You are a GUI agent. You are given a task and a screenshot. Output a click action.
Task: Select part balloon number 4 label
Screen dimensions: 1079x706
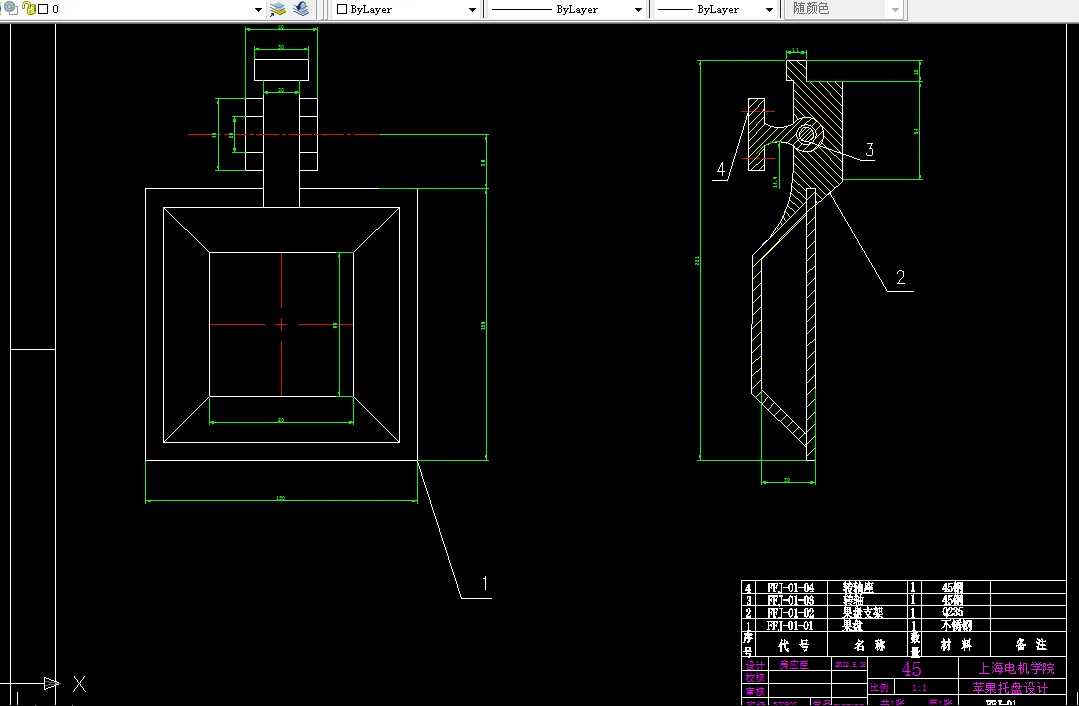point(720,169)
